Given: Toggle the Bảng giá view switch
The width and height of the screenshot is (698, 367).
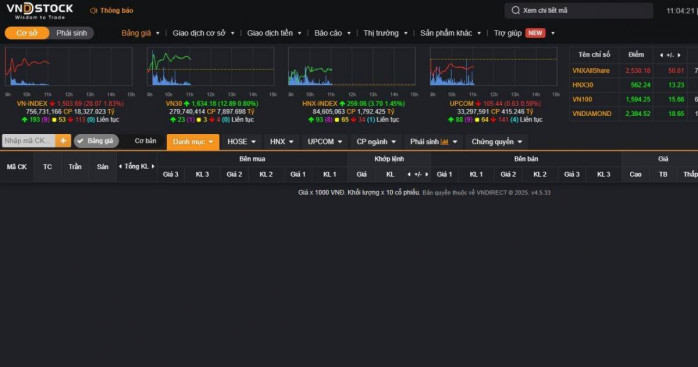Looking at the screenshot, I should (96, 141).
